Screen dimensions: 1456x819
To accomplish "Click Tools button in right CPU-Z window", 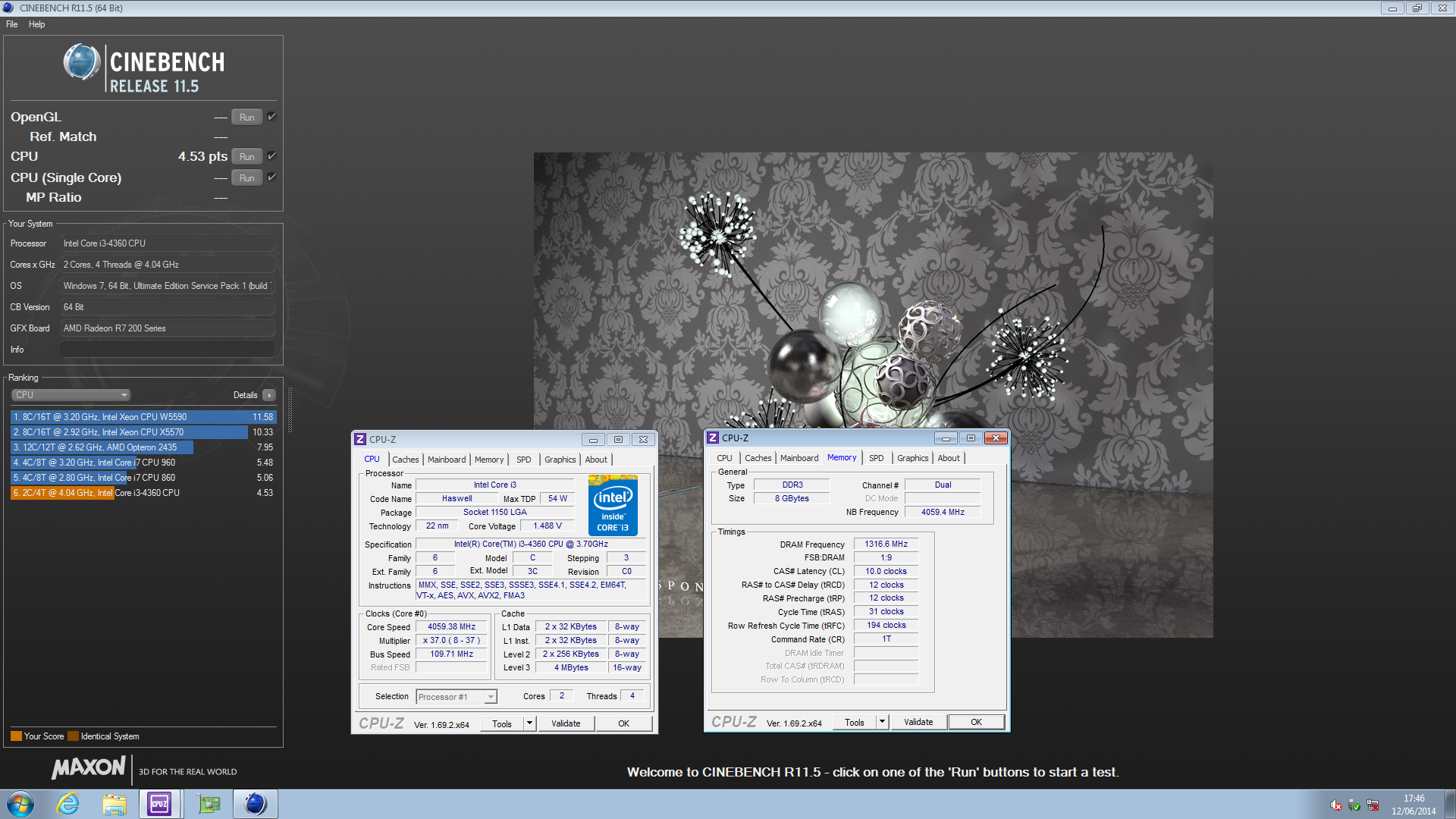I will point(855,723).
